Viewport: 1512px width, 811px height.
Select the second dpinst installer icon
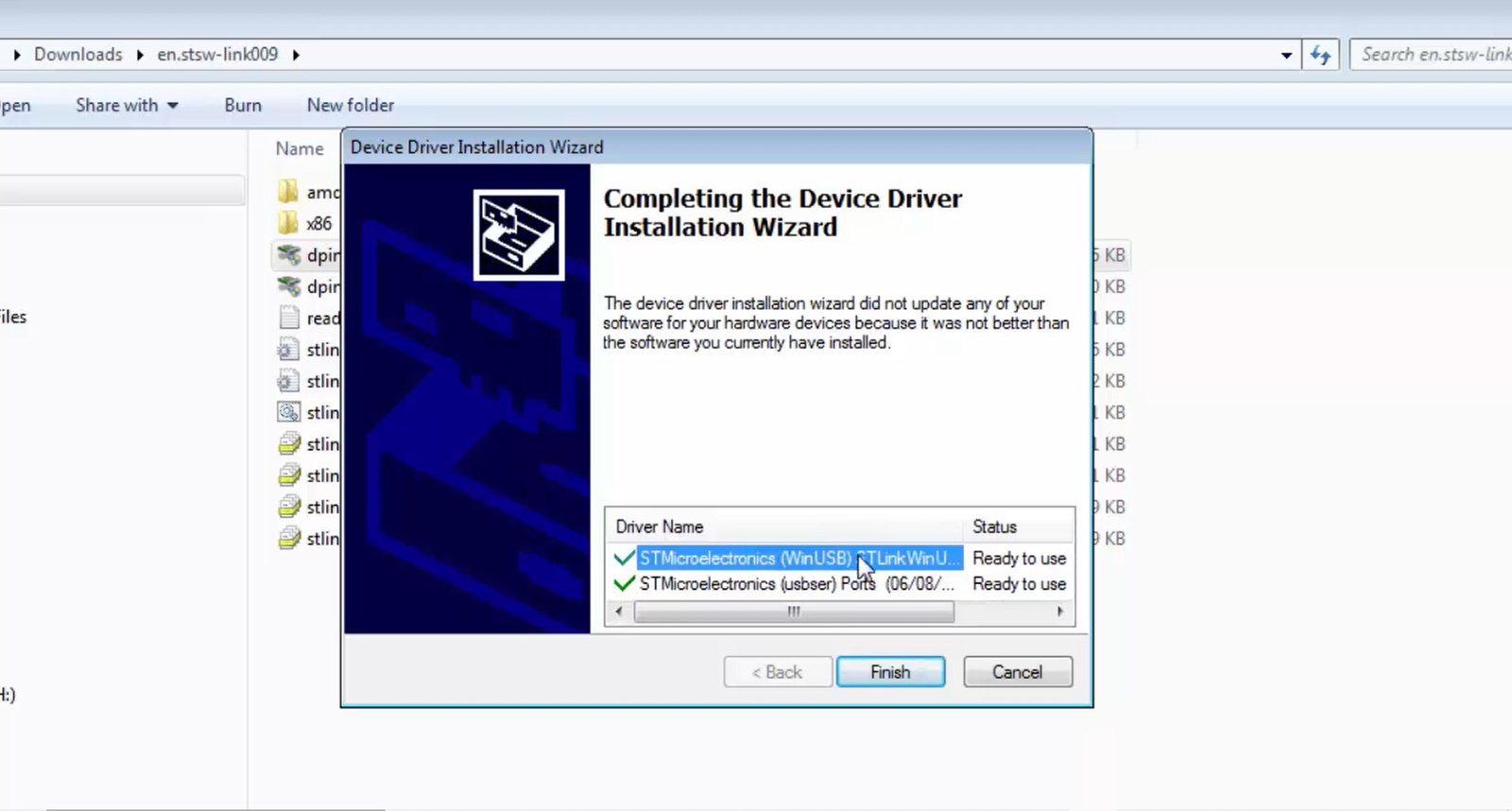point(288,285)
